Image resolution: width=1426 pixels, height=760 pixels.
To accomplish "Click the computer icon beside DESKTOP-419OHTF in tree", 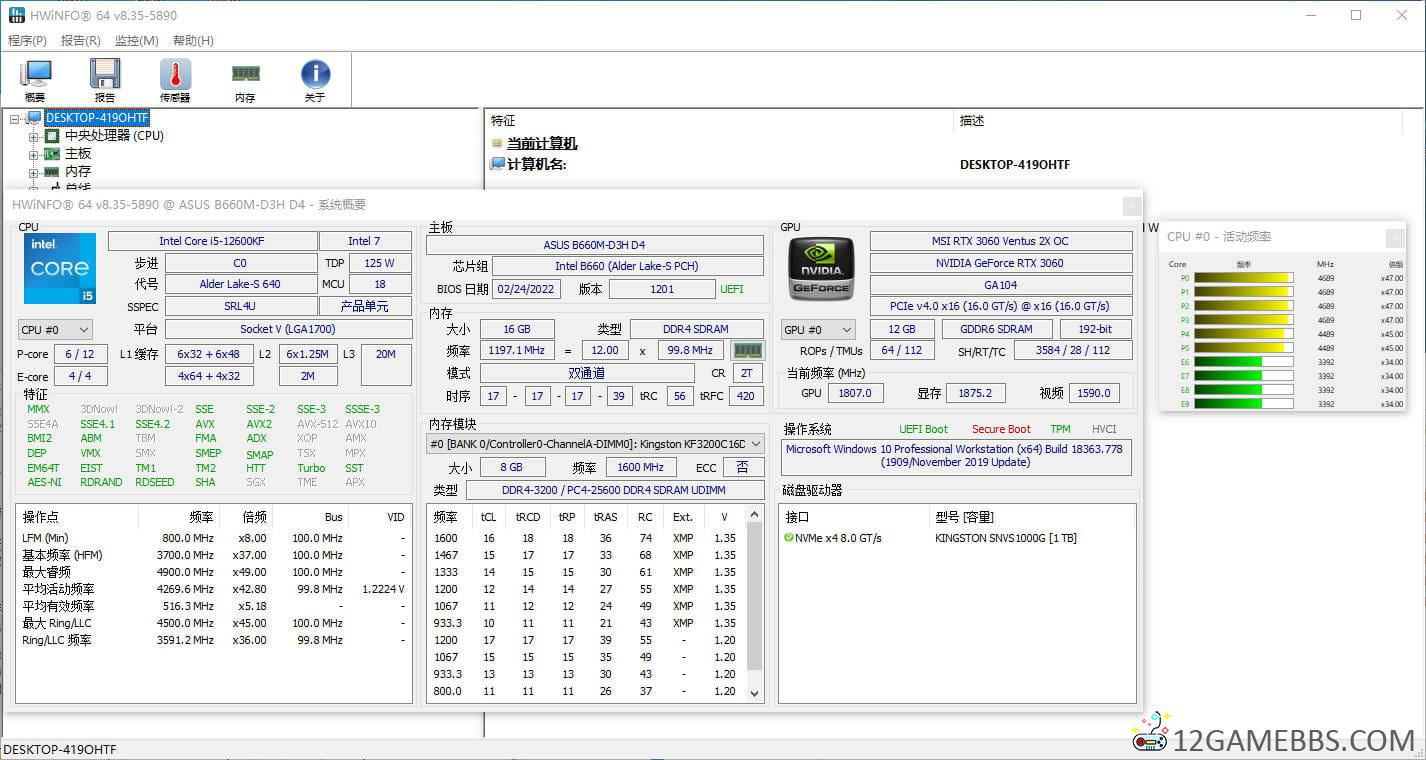I will [34, 118].
